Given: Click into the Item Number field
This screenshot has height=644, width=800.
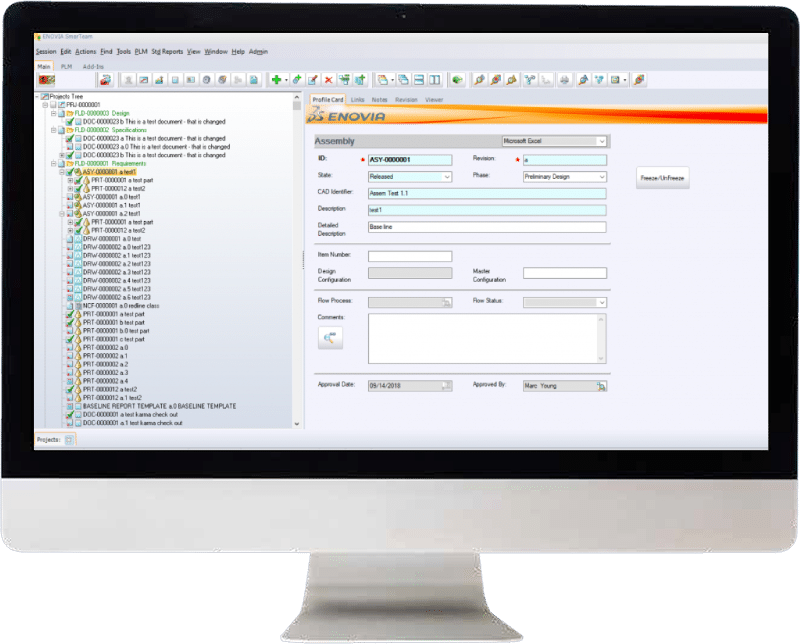Looking at the screenshot, I should (x=410, y=257).
